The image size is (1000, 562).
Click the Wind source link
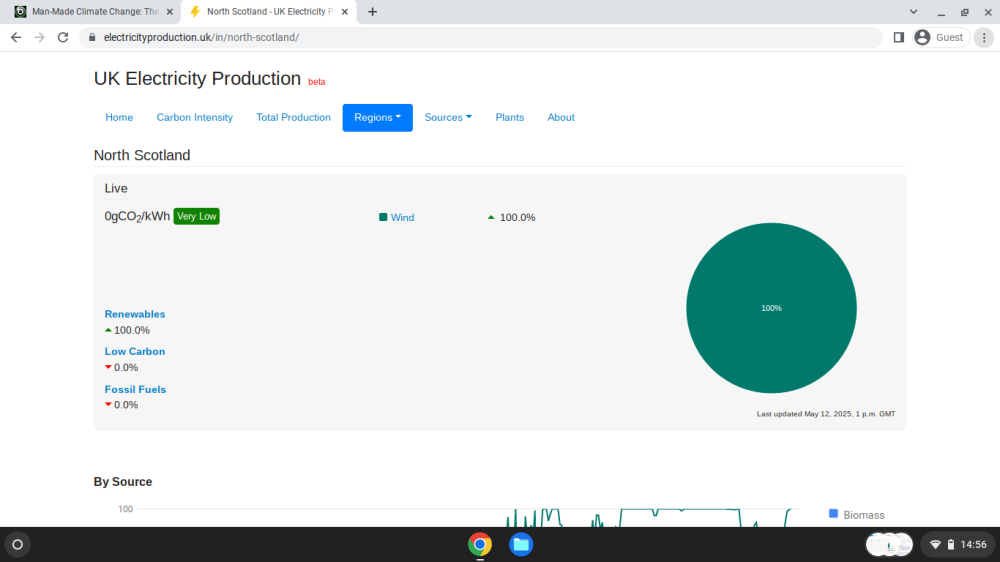(x=402, y=218)
